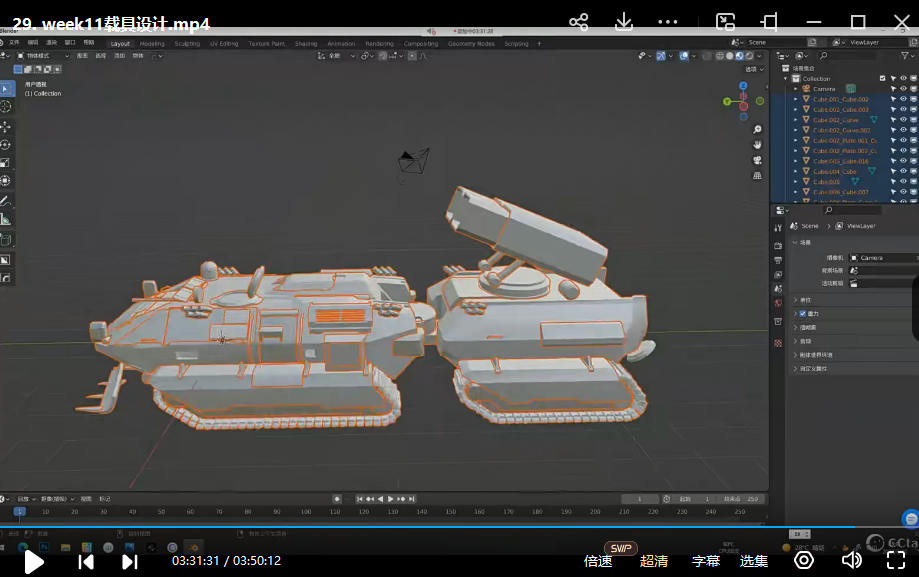Open the 字幕 subtitles option
Image resolution: width=919 pixels, height=577 pixels.
pyautogui.click(x=706, y=561)
